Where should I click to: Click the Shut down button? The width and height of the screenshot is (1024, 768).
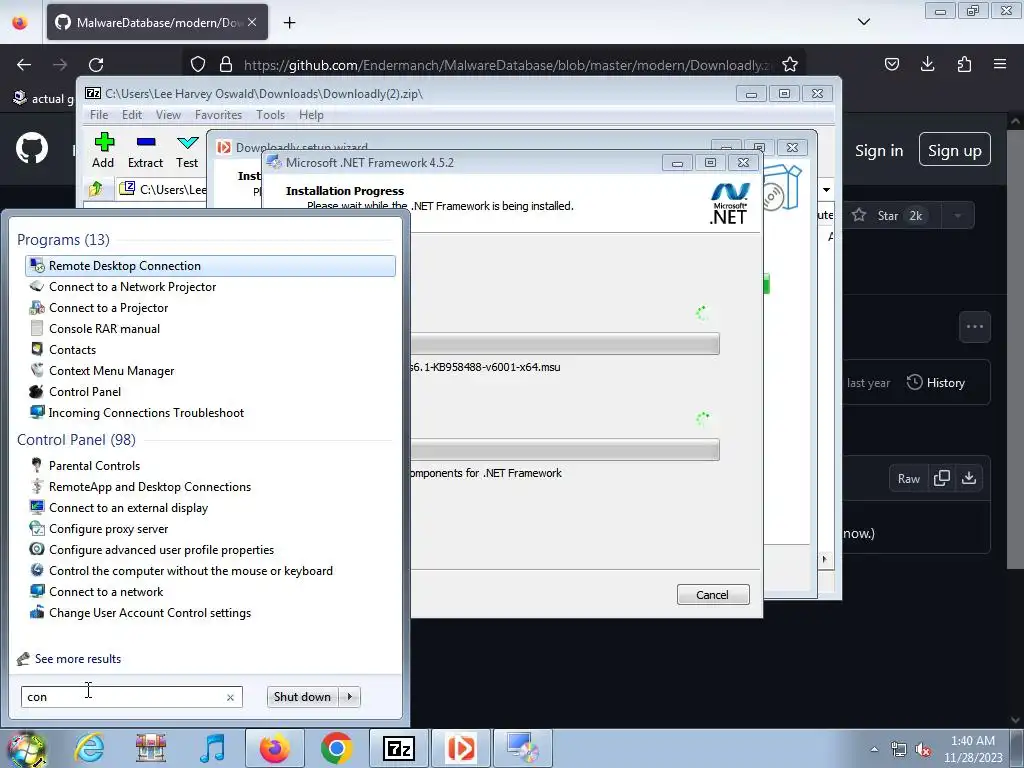[x=303, y=697]
